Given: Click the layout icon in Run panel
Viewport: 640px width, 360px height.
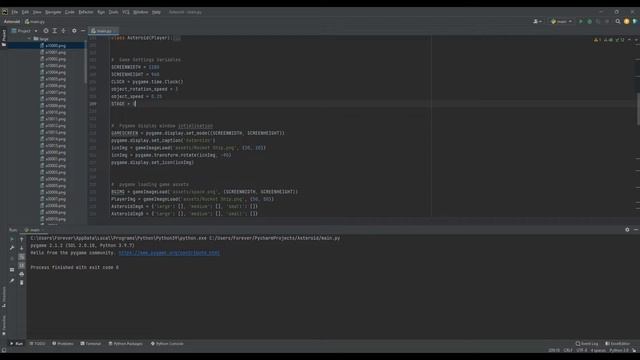Looking at the screenshot, I should [12, 270].
